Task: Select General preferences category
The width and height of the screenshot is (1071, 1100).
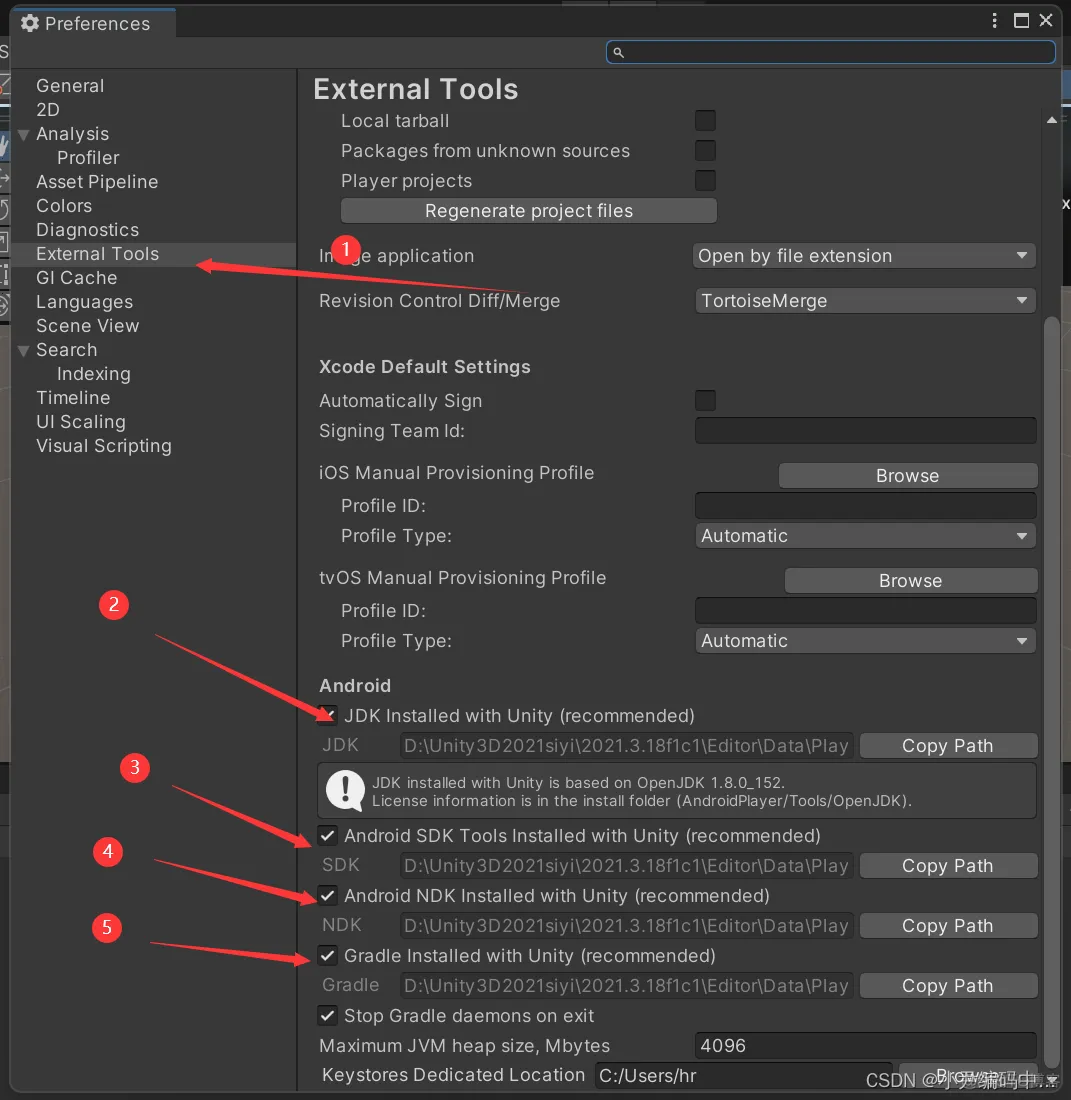Action: 70,86
